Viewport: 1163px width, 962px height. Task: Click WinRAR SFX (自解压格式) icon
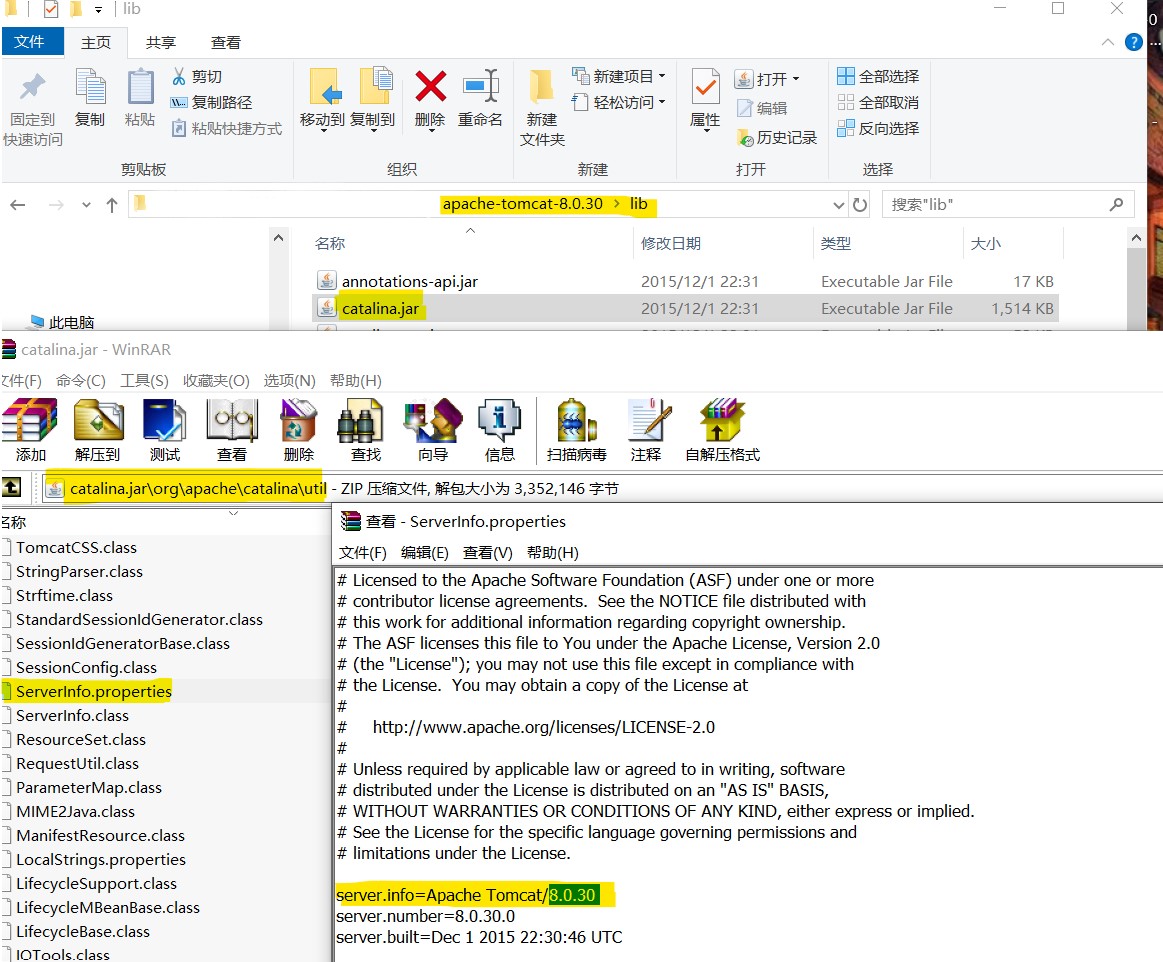point(722,430)
